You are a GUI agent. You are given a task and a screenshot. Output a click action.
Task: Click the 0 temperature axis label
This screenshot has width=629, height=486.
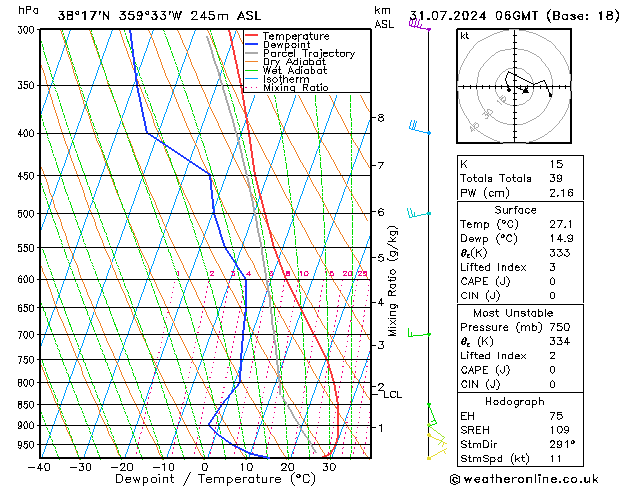click(205, 467)
